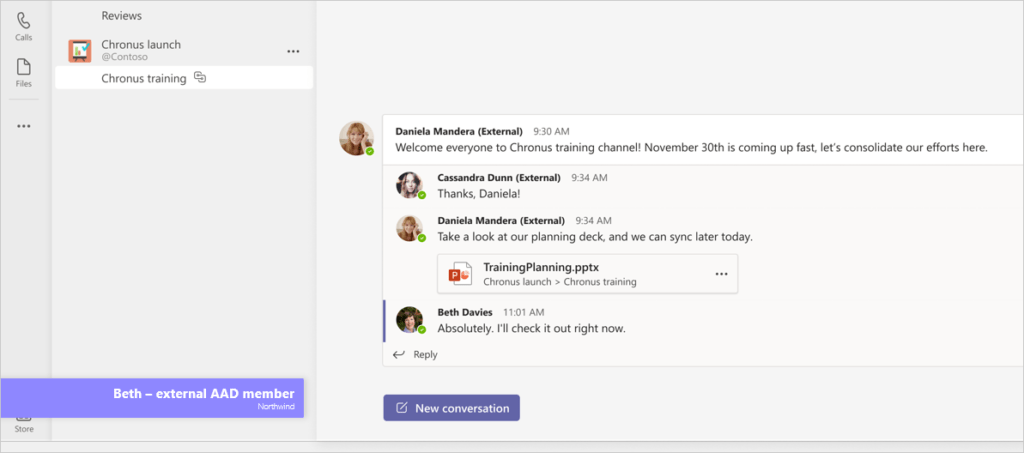This screenshot has height=453, width=1024.
Task: Select the Reviews channel
Action: coord(121,16)
